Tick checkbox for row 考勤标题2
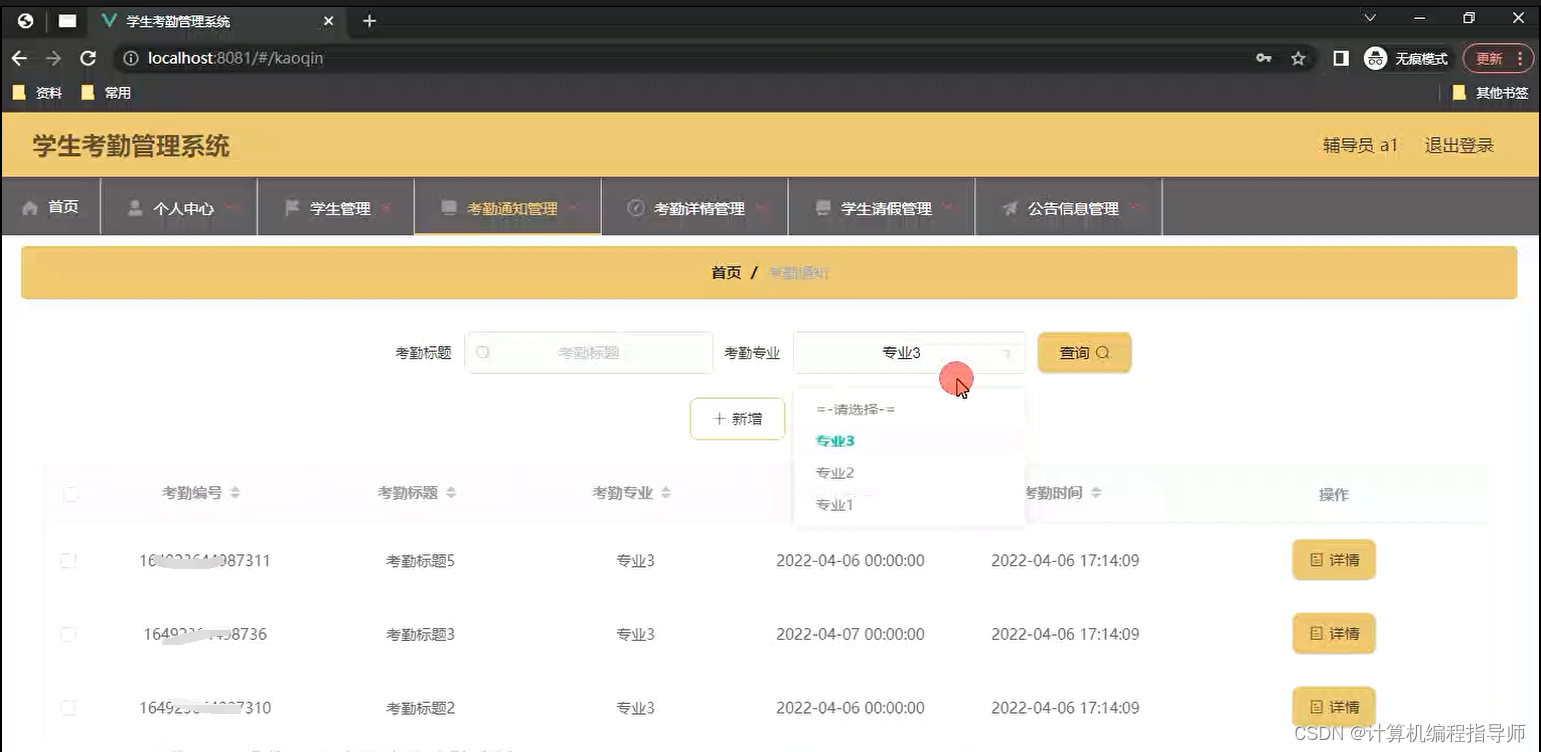The image size is (1541, 752). pyautogui.click(x=68, y=708)
